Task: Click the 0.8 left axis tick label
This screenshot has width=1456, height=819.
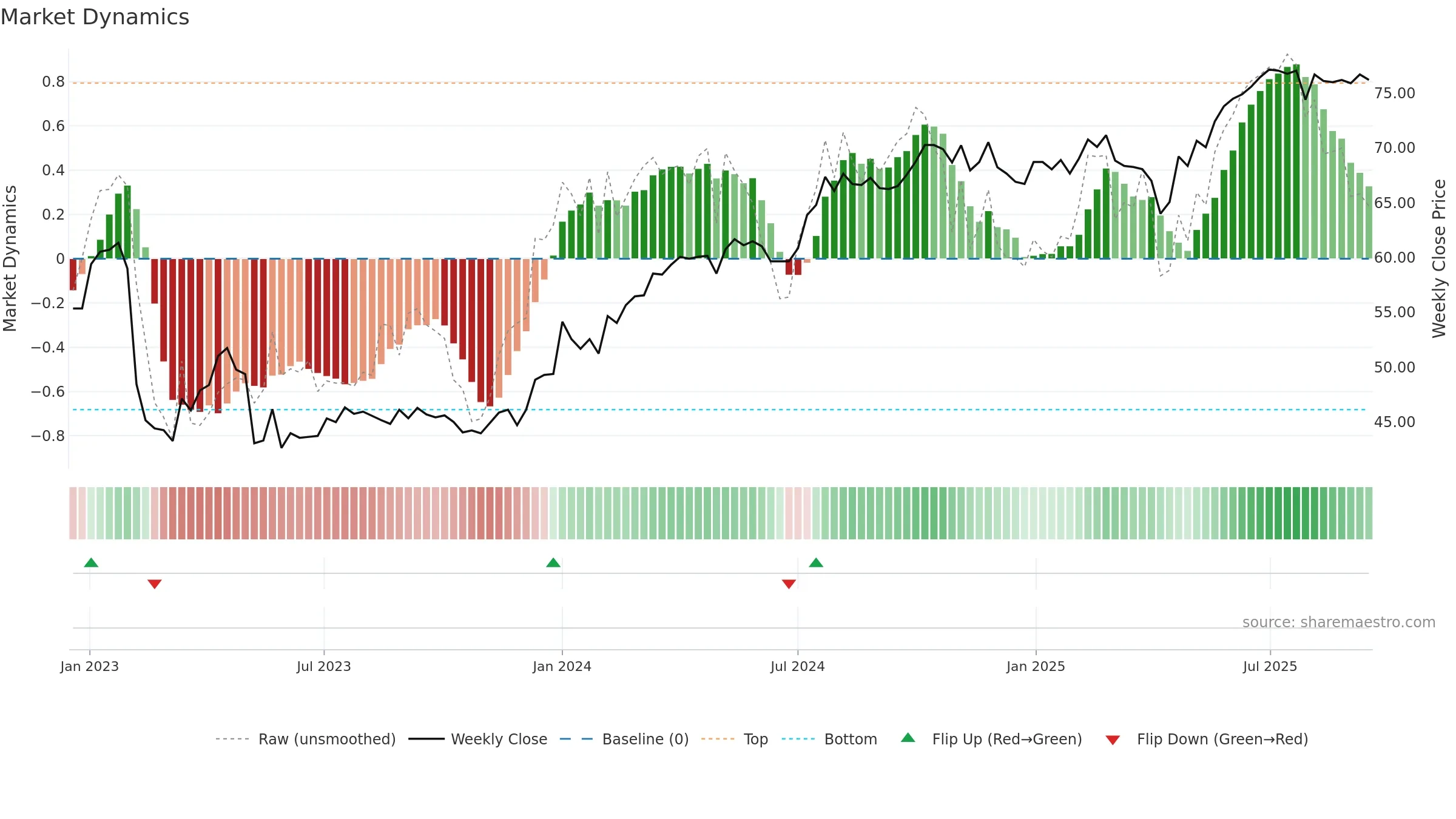Action: 53,82
